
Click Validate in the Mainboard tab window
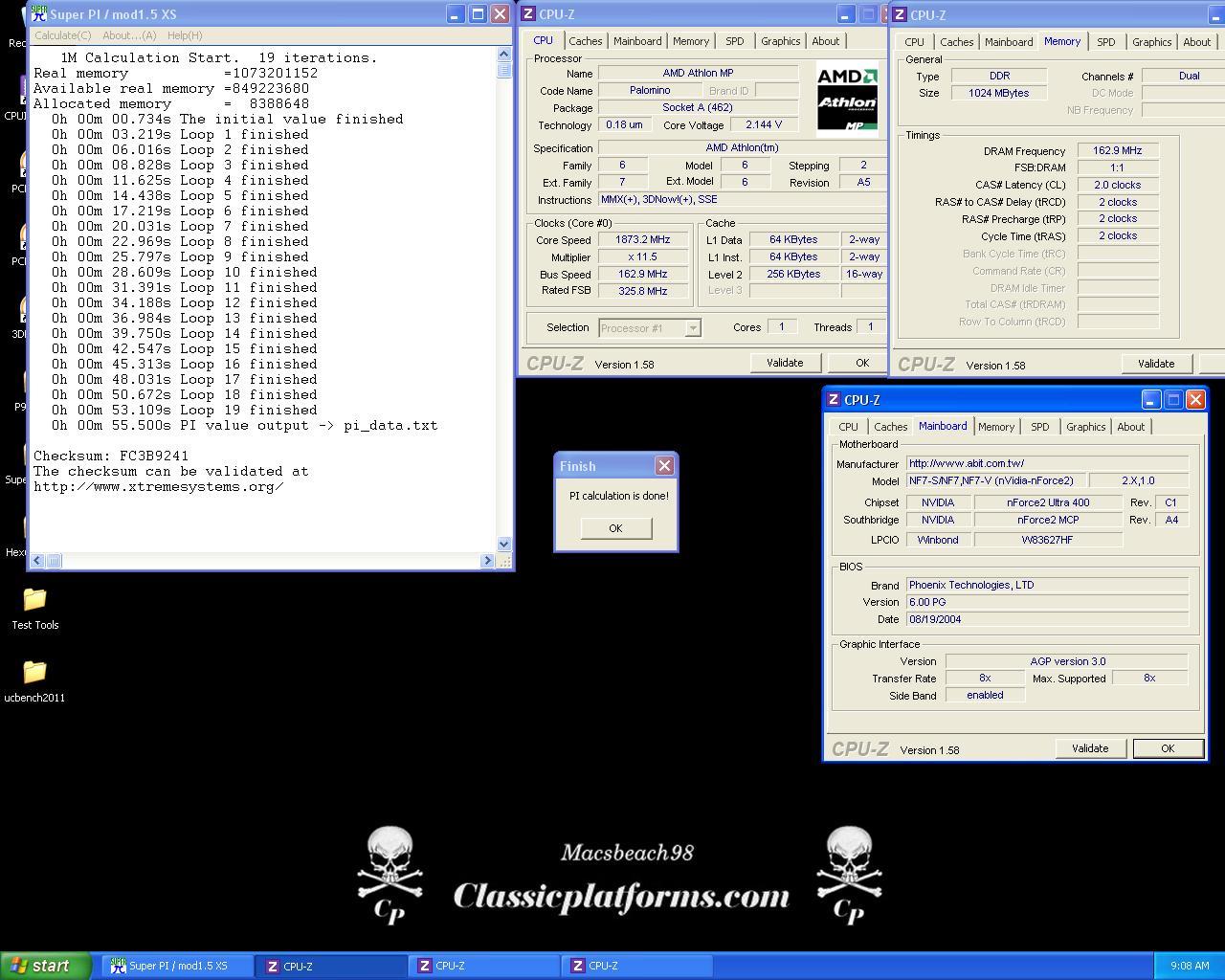click(1090, 748)
